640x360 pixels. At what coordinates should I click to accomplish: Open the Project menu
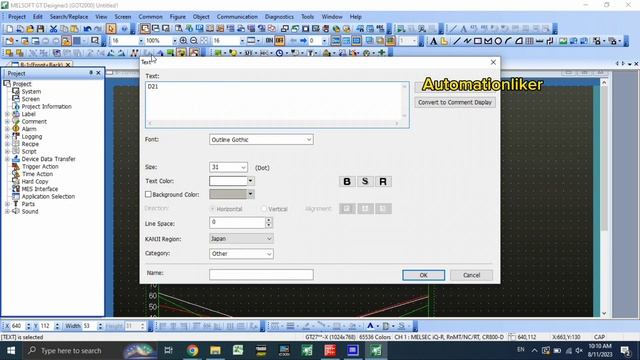tap(17, 17)
